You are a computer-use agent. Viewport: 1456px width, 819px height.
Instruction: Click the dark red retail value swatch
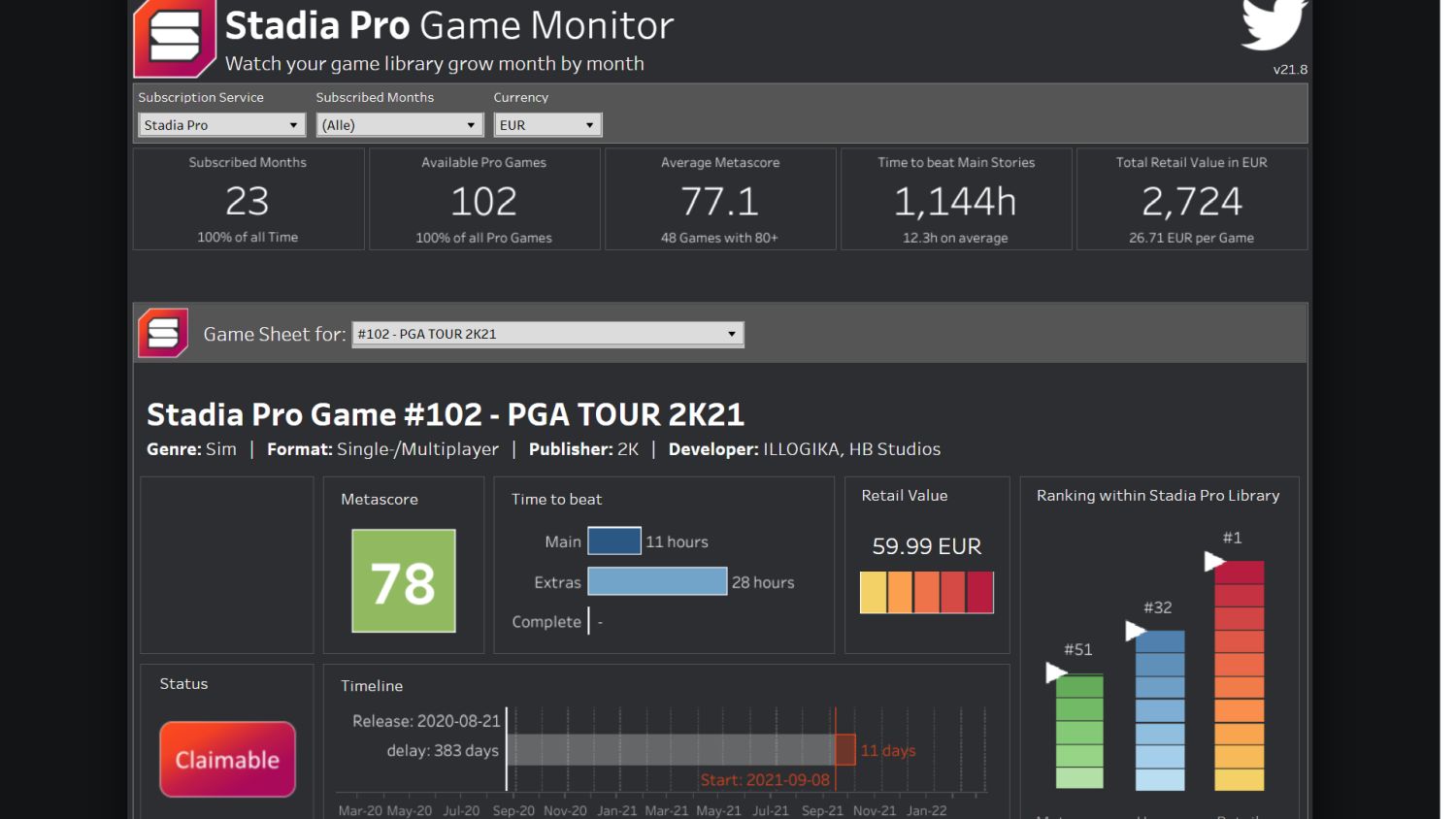979,592
